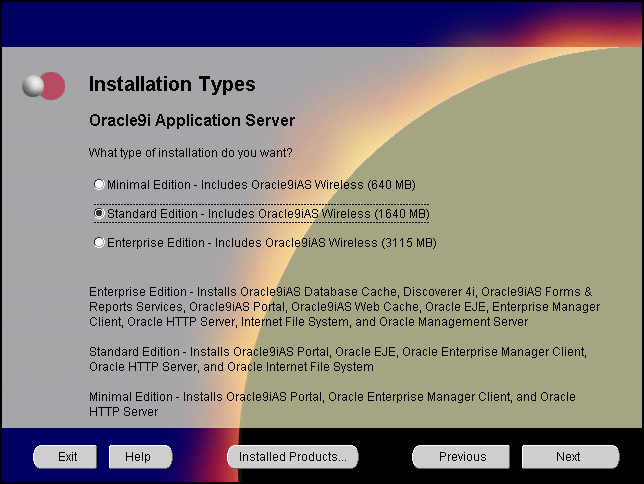This screenshot has width=644, height=484.
Task: Proceed with the Next button
Action: (x=570, y=456)
